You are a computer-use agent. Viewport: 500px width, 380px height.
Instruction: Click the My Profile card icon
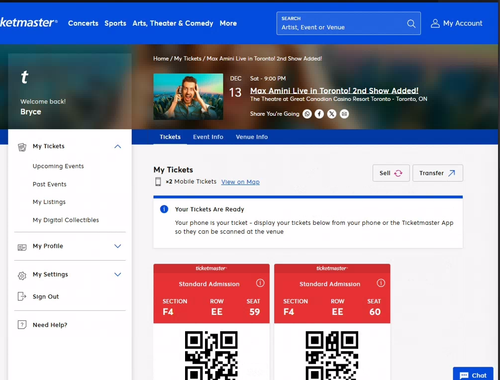tap(22, 247)
